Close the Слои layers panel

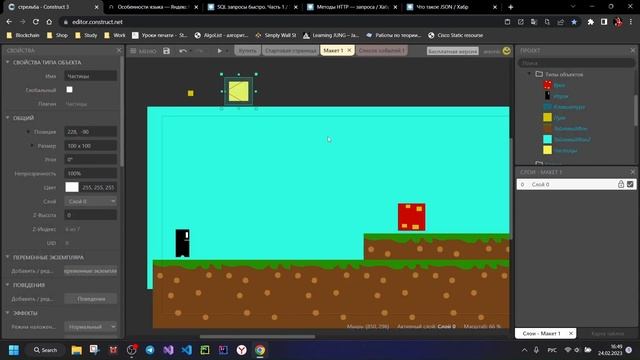point(633,172)
